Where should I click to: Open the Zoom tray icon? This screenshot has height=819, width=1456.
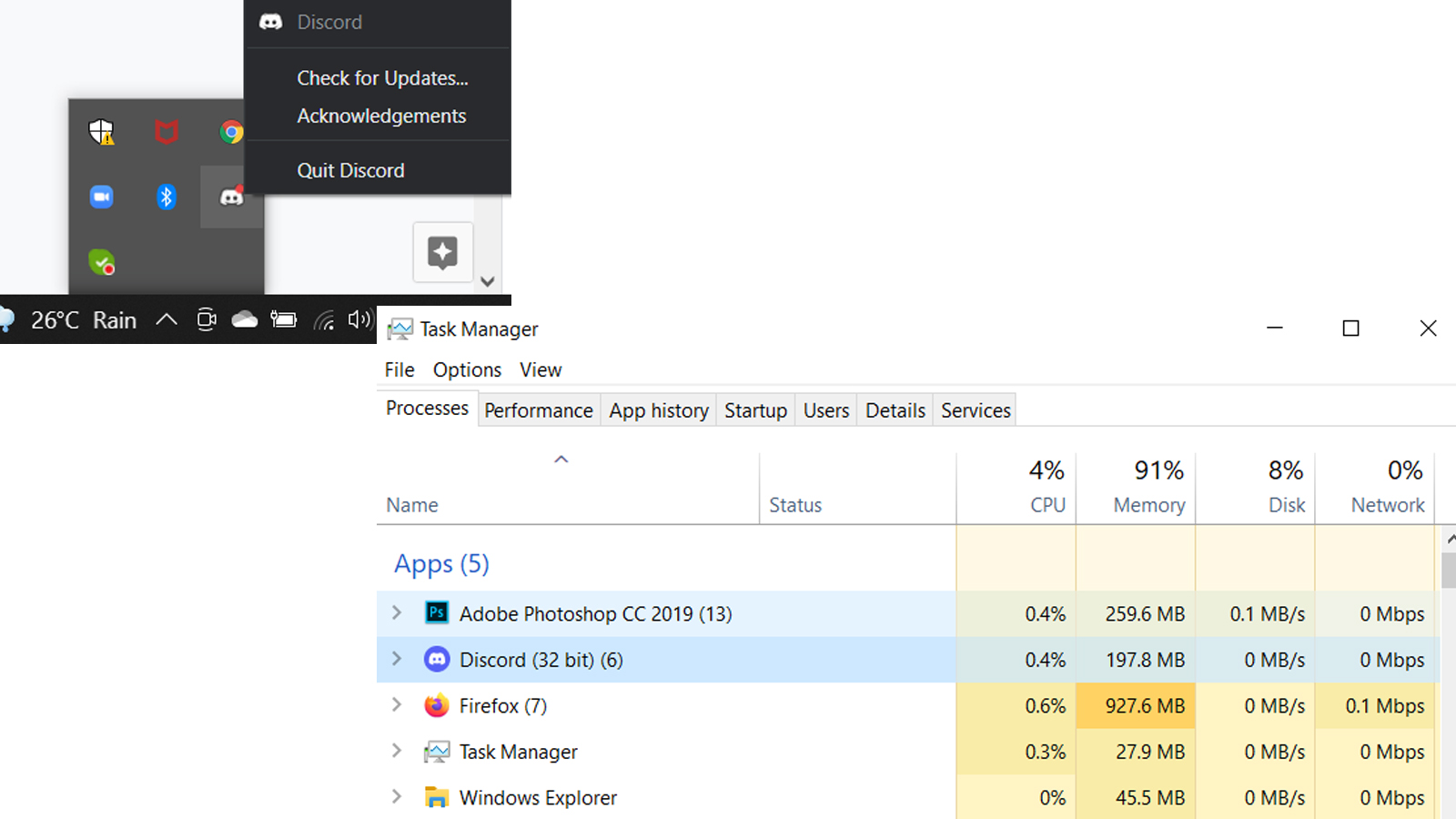pyautogui.click(x=101, y=197)
